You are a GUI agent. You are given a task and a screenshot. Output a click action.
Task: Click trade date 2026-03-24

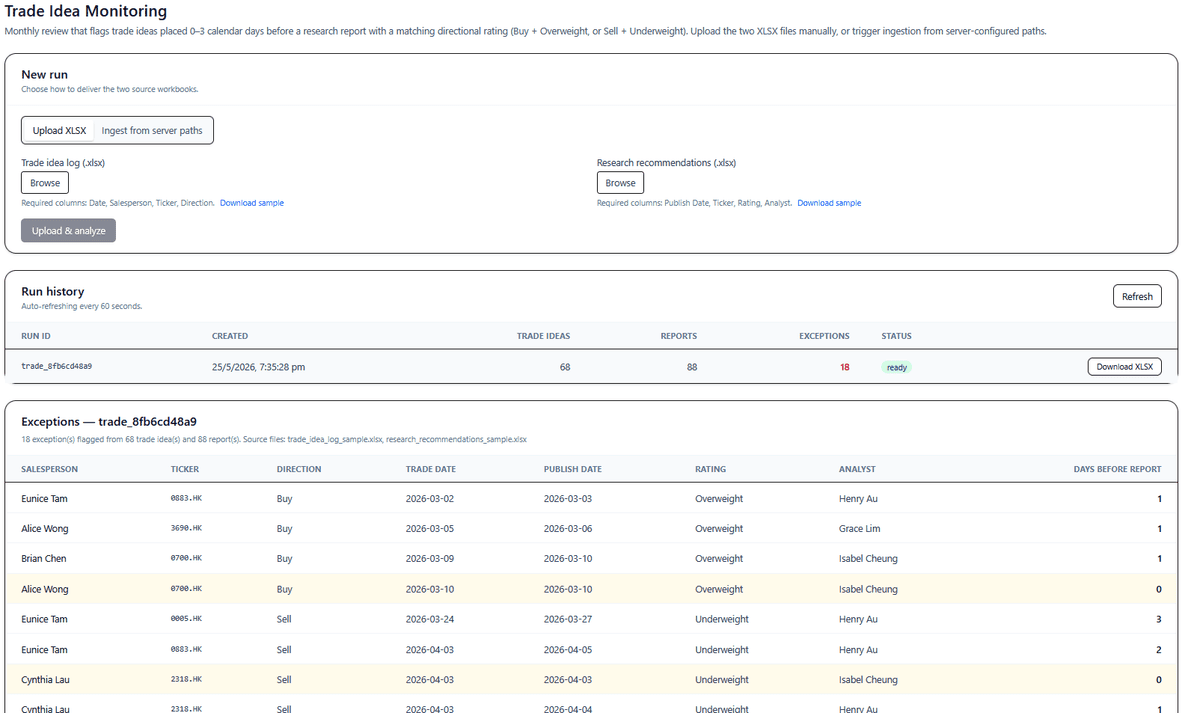click(430, 619)
